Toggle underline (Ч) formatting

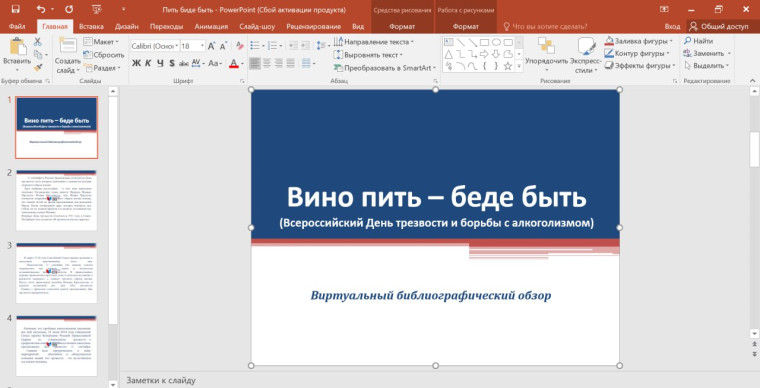[x=160, y=63]
